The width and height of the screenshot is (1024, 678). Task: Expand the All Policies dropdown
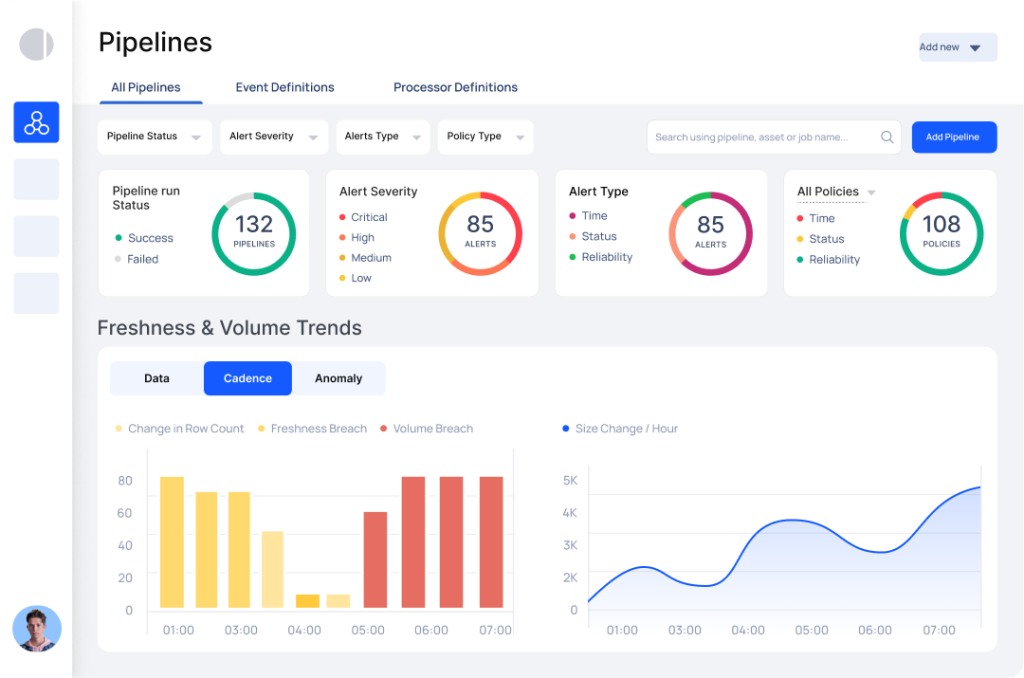pos(836,192)
